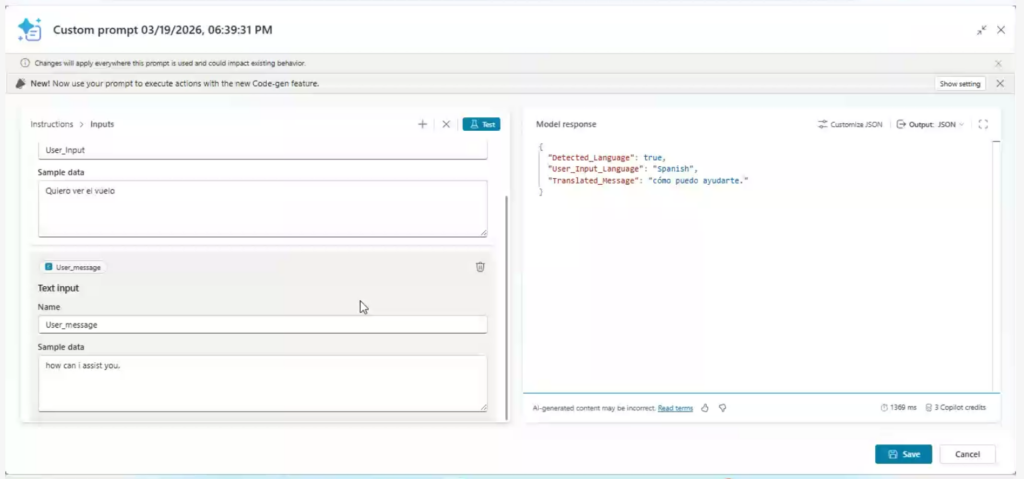Dismiss the changes warning info banner
Viewport: 1024px width, 479px height.
pyautogui.click(x=998, y=63)
